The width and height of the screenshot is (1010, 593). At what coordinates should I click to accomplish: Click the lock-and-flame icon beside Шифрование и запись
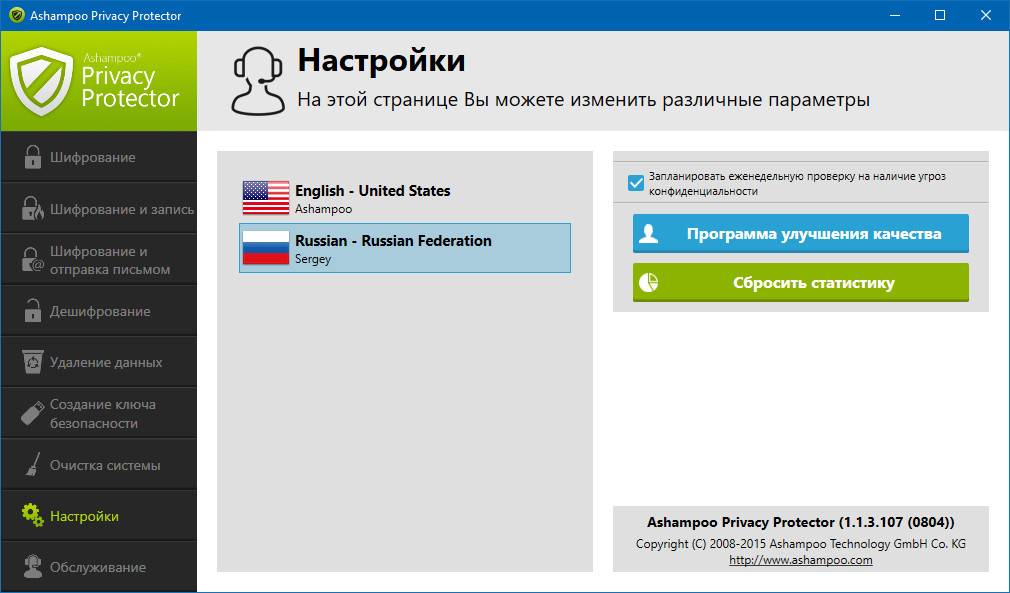click(33, 209)
